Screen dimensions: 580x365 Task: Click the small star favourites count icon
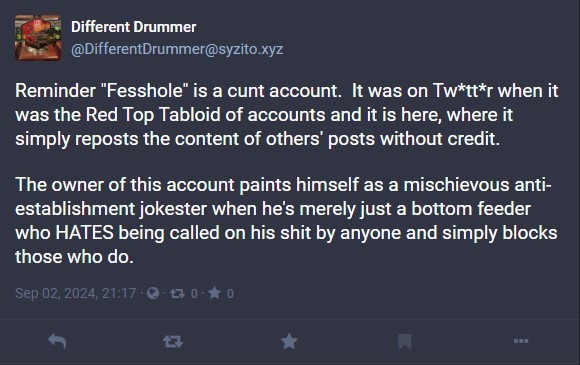pos(215,293)
